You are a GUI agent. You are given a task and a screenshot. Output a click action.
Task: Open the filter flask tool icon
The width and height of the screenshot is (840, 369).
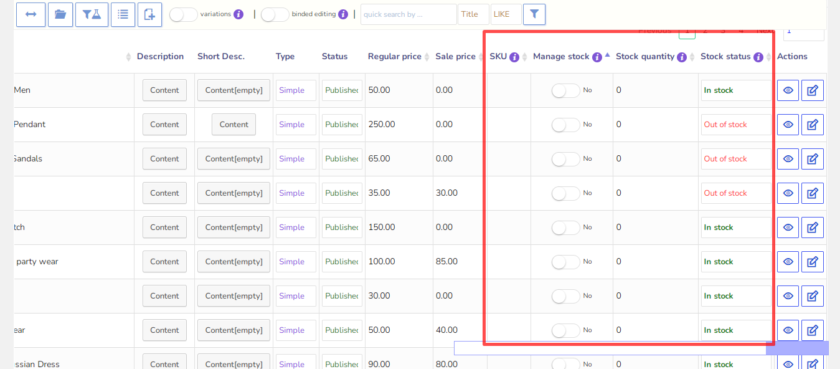92,14
